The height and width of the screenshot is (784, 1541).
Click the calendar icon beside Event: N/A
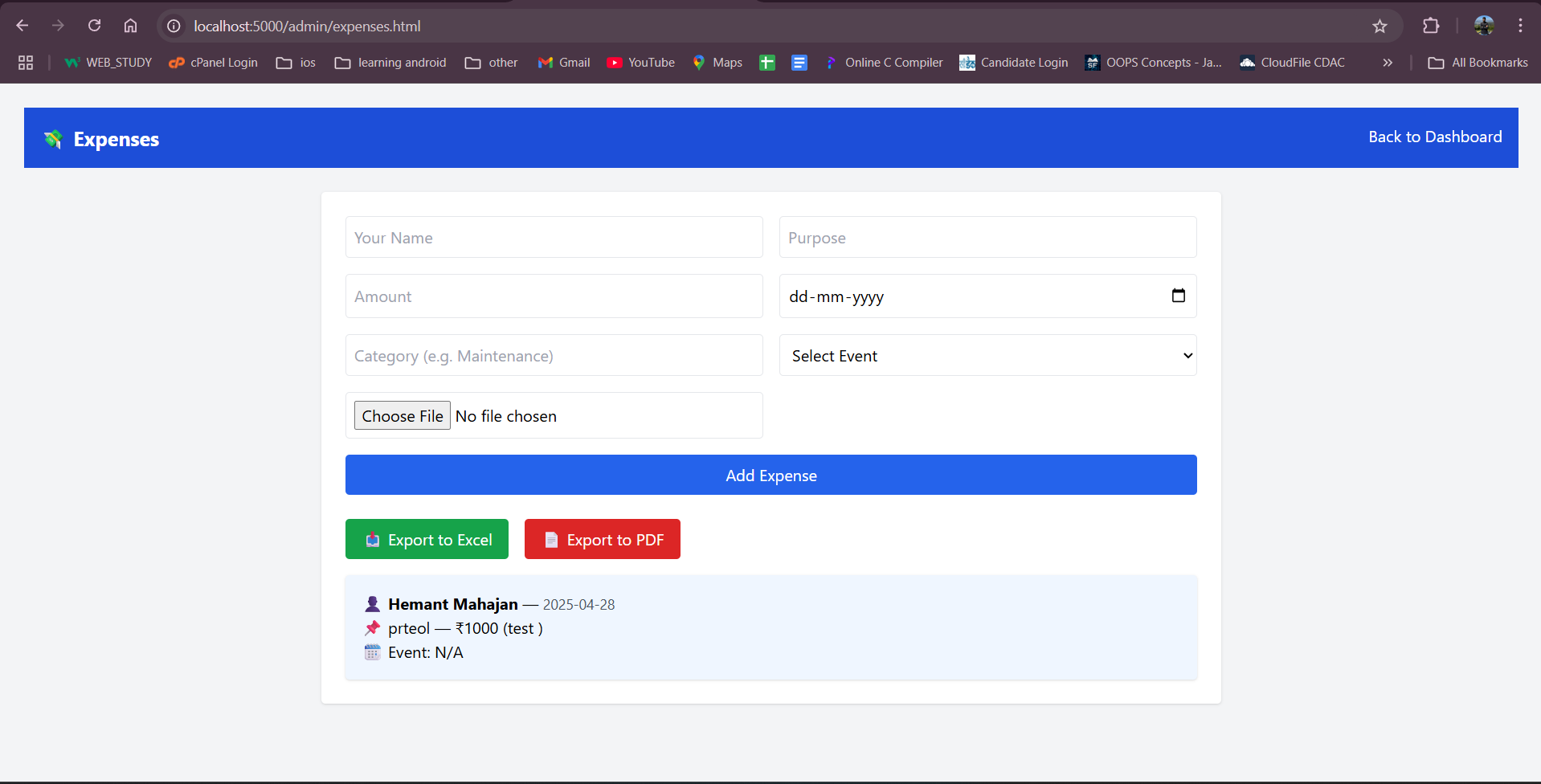tap(372, 652)
